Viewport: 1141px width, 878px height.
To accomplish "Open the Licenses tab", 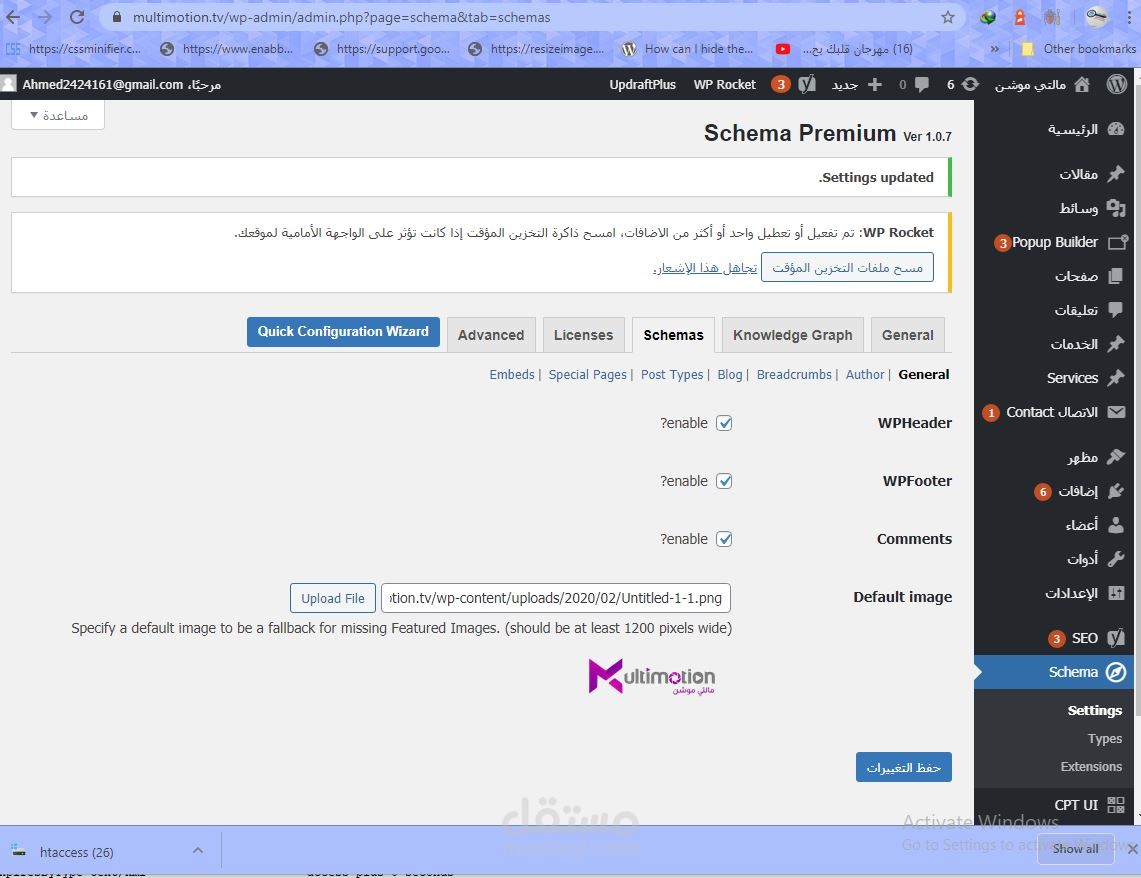I will point(584,335).
